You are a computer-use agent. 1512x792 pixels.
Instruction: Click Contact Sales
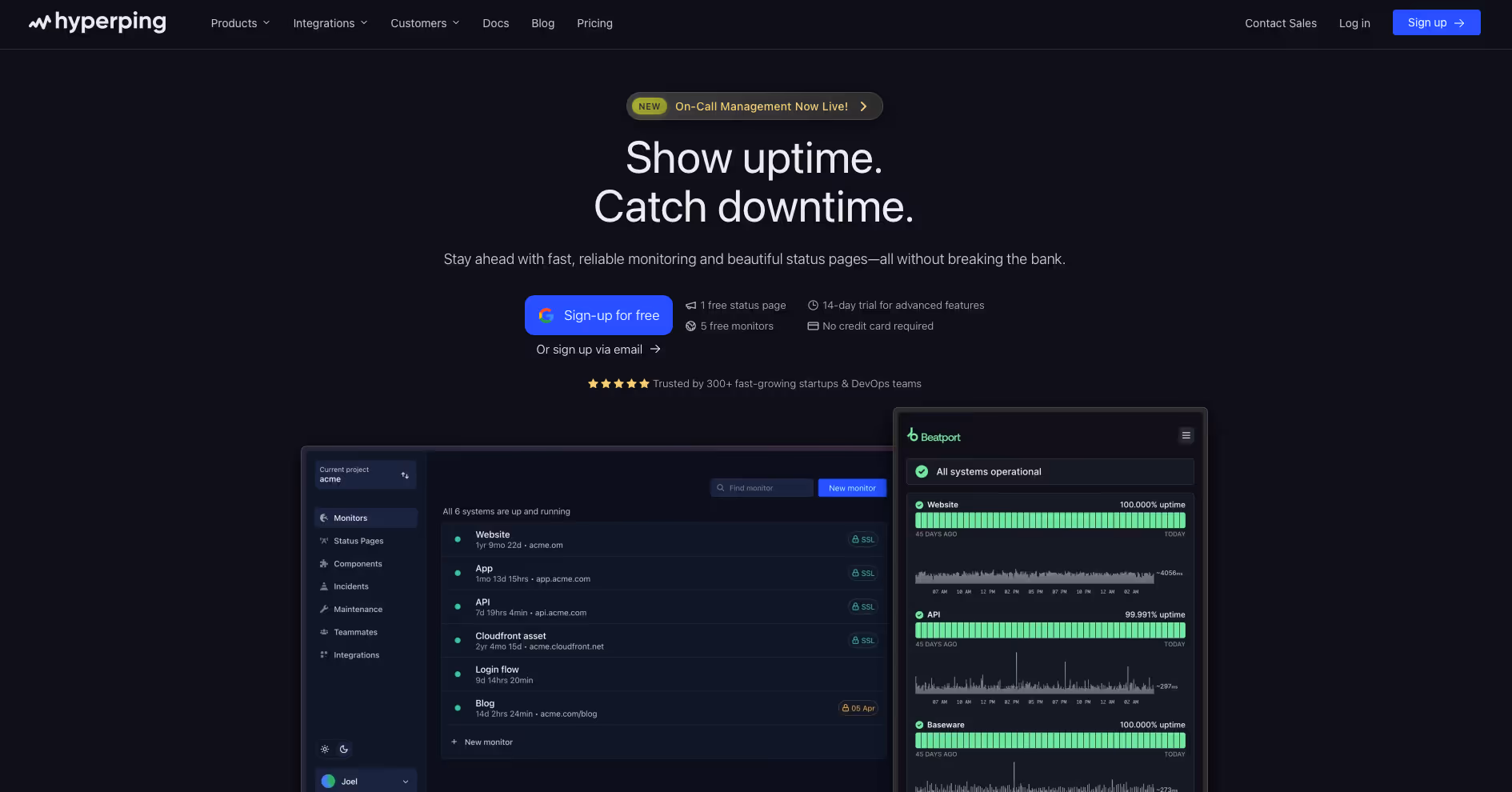[x=1281, y=23]
